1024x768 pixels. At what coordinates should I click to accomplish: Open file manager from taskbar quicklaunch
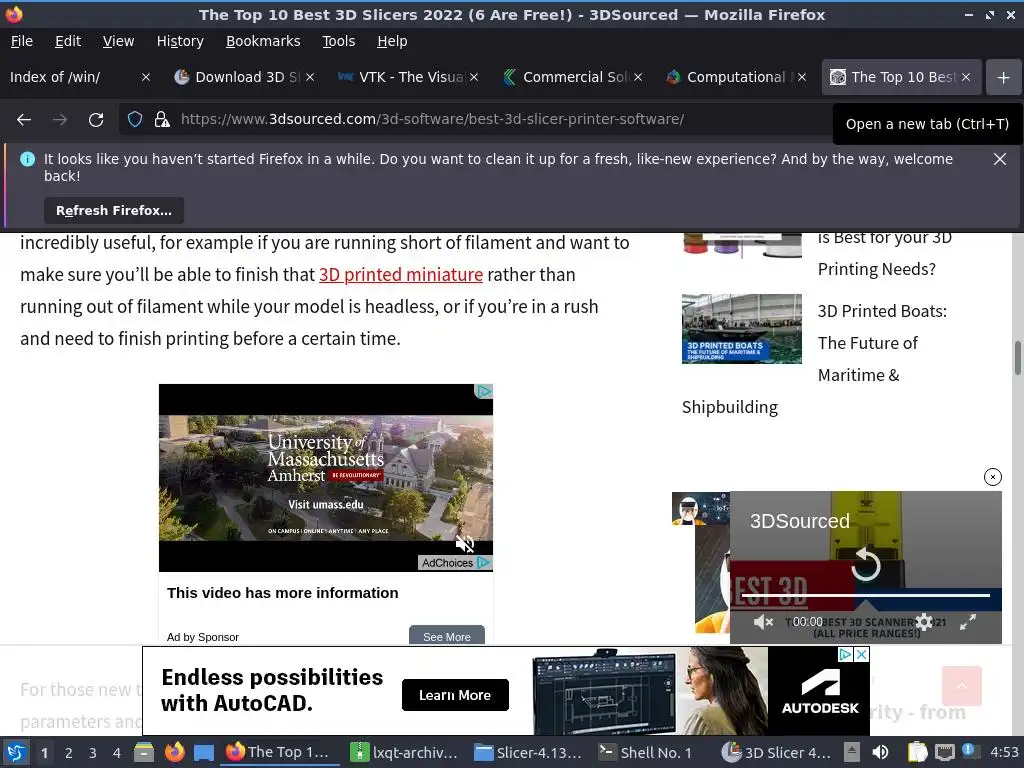(x=144, y=752)
